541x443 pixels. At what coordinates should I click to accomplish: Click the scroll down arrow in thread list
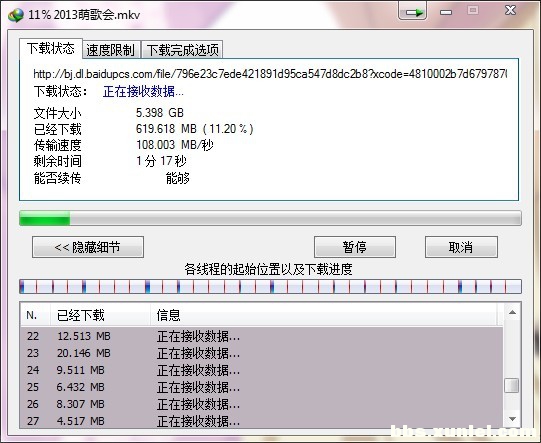pyautogui.click(x=512, y=419)
